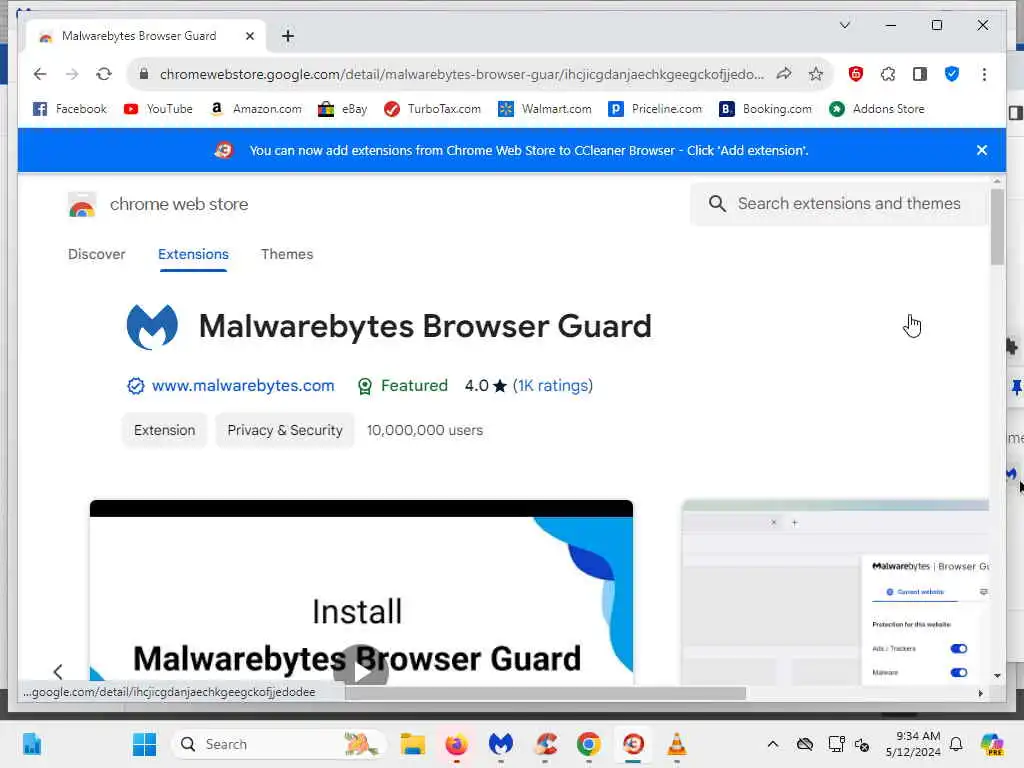1024x768 pixels.
Task: Open the Browser Guard screenshot thumbnail
Action: click(x=835, y=593)
